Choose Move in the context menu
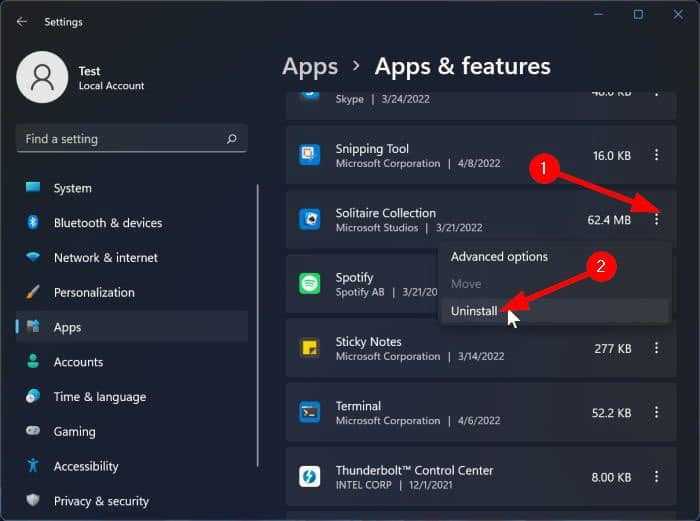700x521 pixels. (555, 284)
